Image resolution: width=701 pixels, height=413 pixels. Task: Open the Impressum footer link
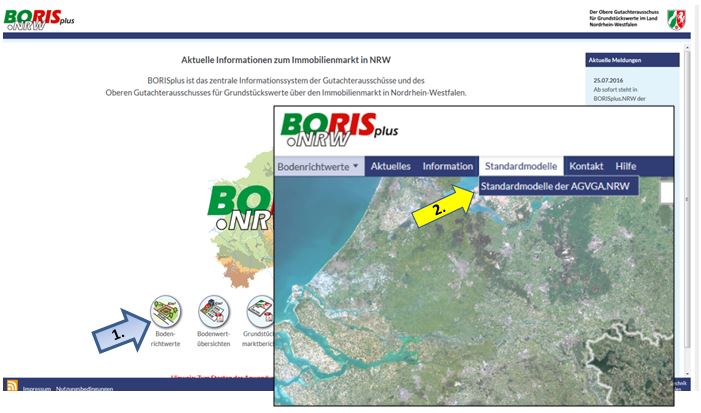(x=37, y=388)
